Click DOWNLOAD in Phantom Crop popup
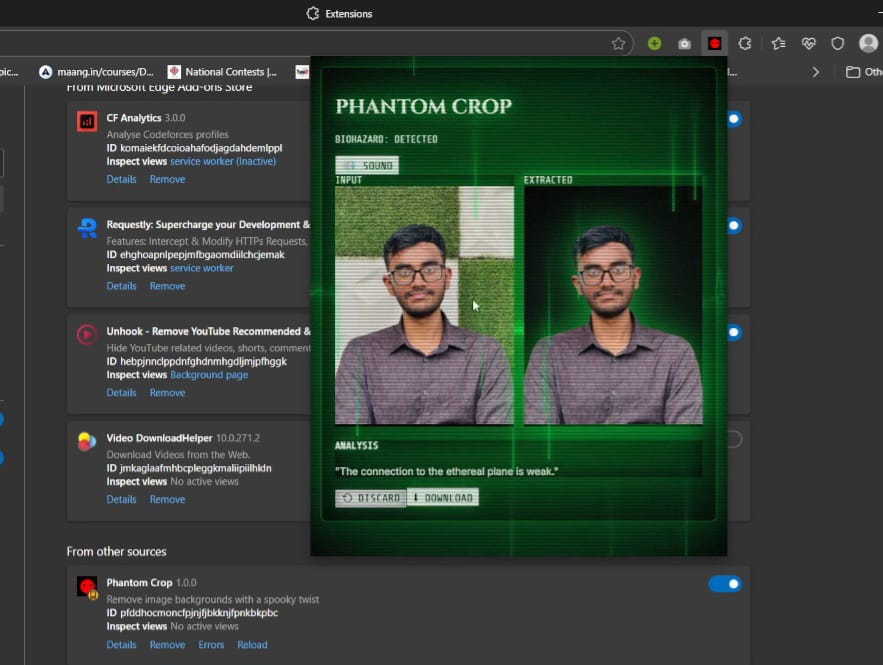The width and height of the screenshot is (883, 665). [x=443, y=498]
